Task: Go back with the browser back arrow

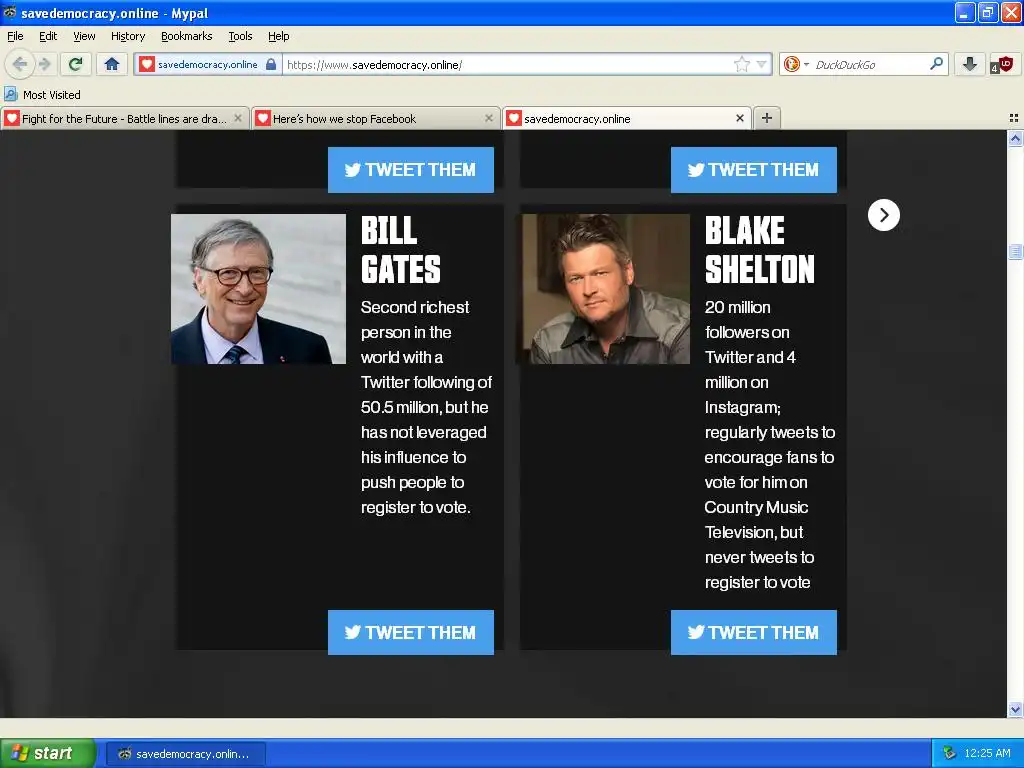Action: [20, 64]
